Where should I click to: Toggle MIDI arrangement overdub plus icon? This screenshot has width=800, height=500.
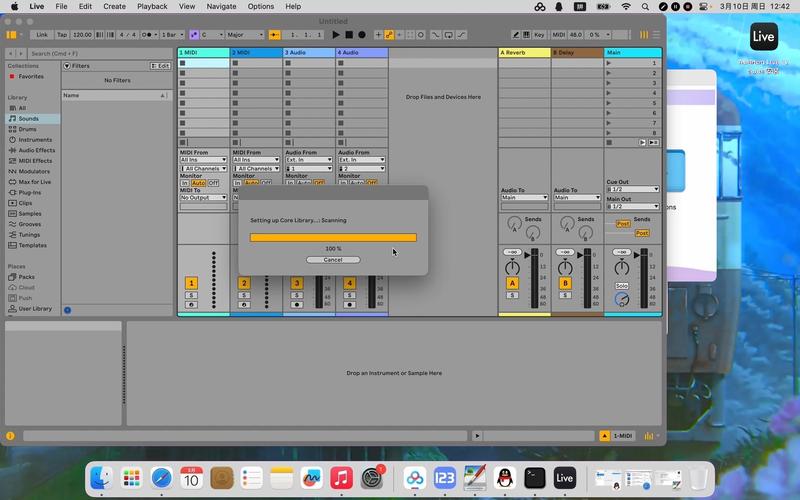378,35
